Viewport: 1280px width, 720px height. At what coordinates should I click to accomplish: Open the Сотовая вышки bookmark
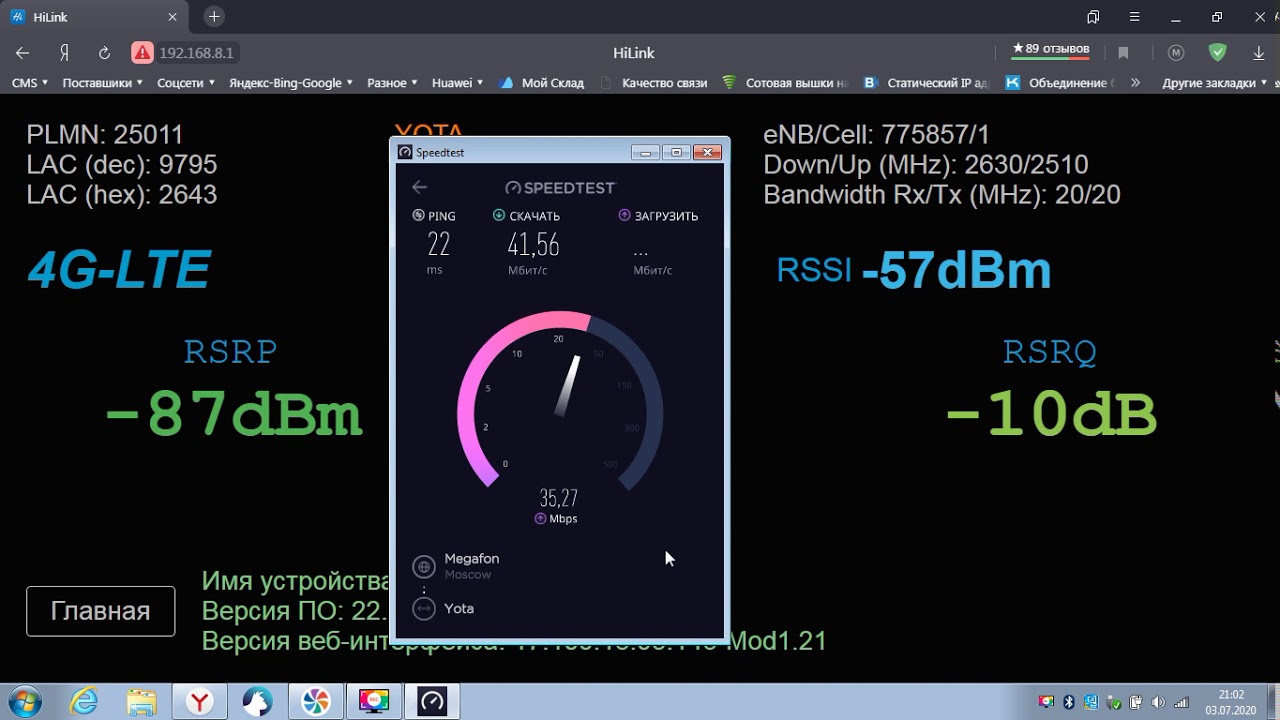786,83
